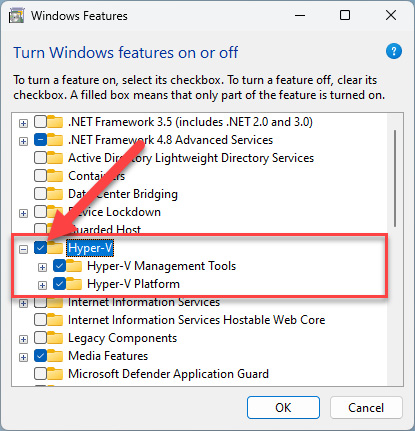Select the Containers feature label
Image resolution: width=415 pixels, height=431 pixels.
(x=97, y=176)
